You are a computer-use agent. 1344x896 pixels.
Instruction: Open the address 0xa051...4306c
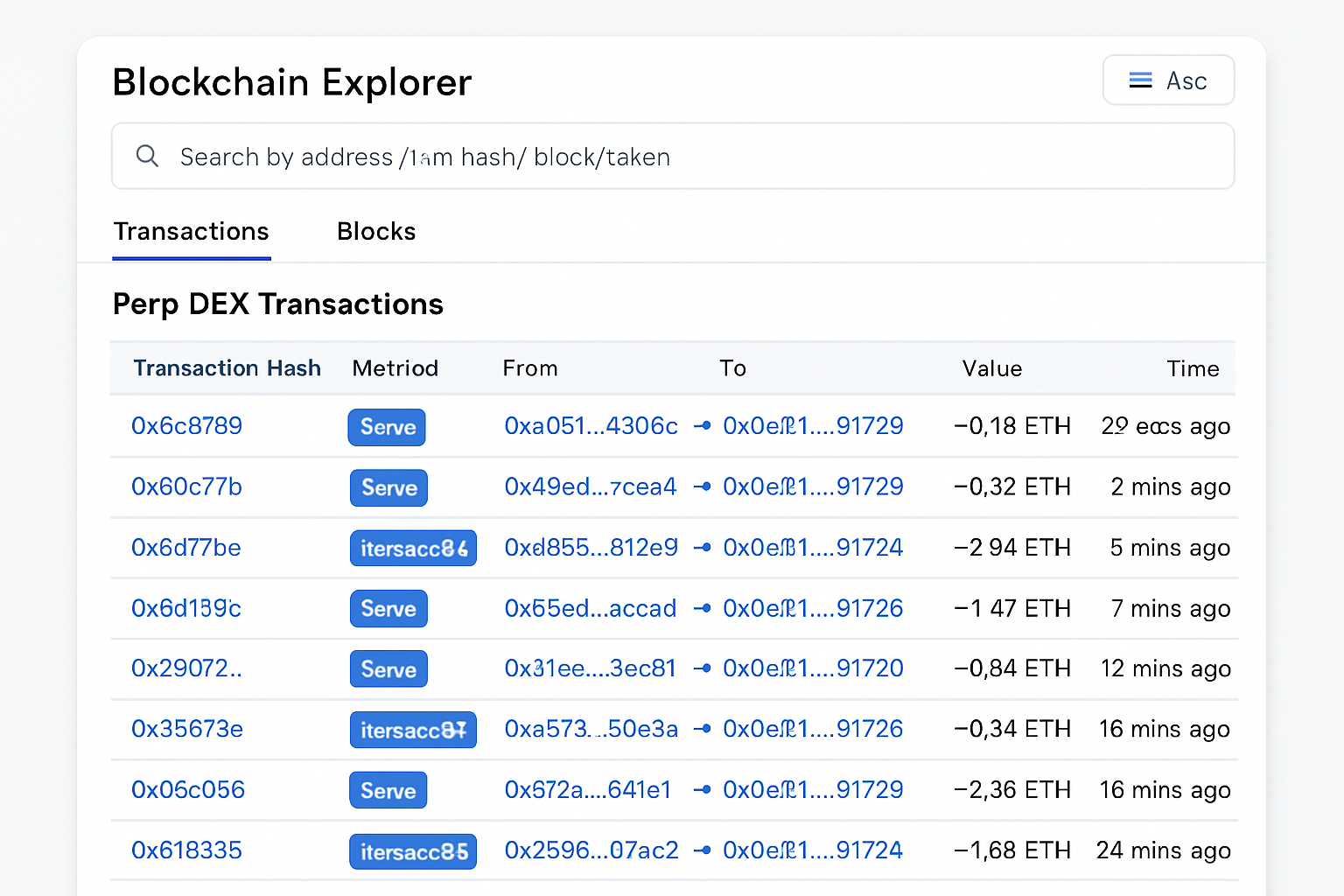point(591,426)
